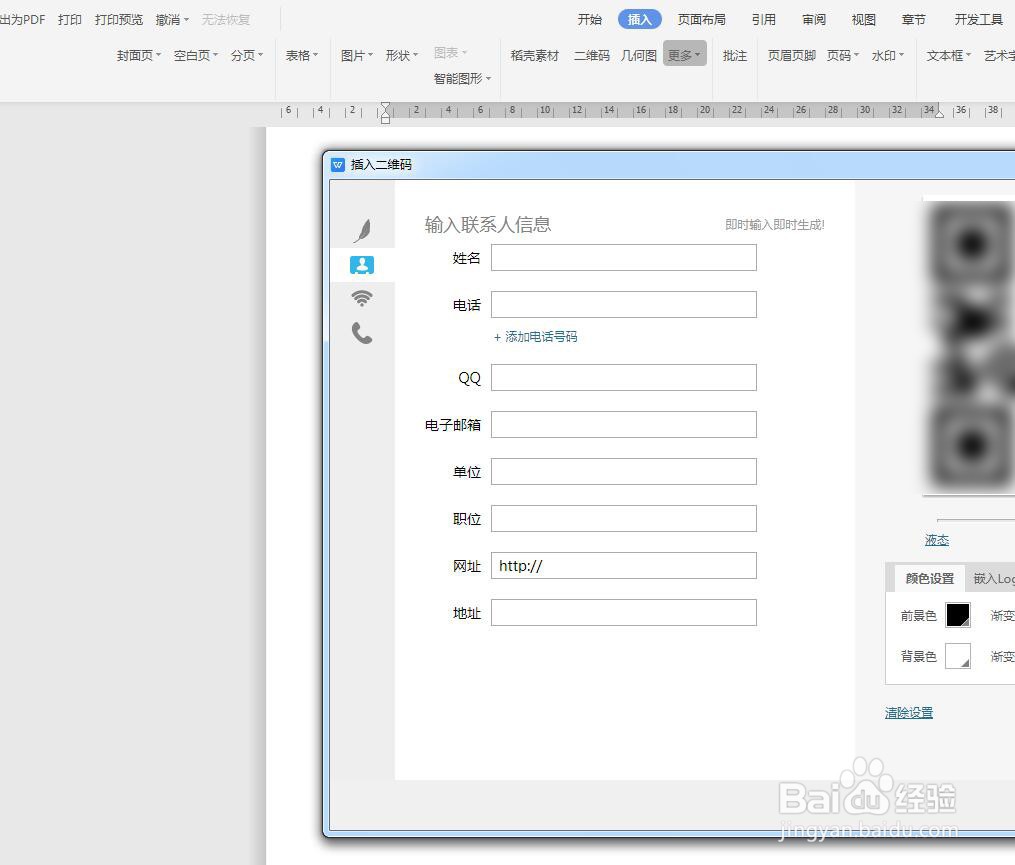Click the left indent marker on ruler
The image size is (1015, 865).
click(x=386, y=113)
